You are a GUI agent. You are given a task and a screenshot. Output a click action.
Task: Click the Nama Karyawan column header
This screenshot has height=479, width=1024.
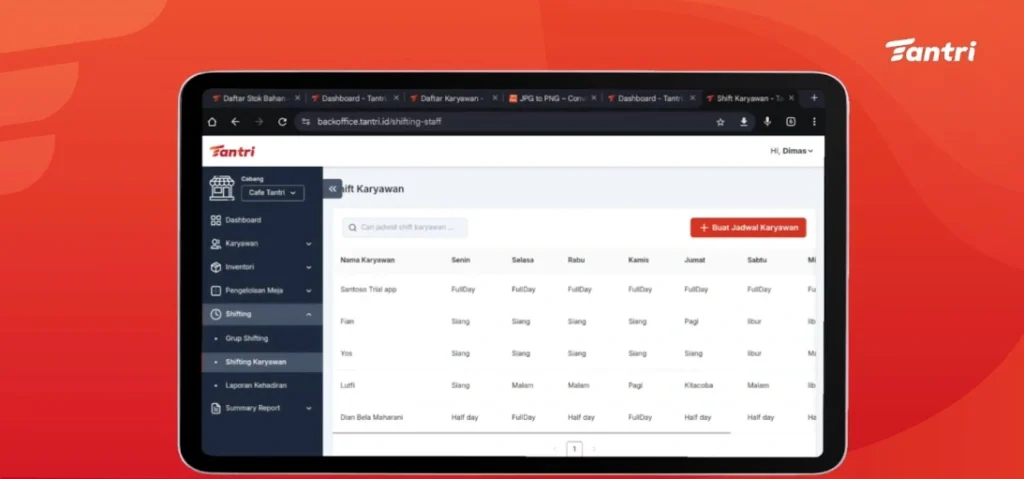(367, 260)
